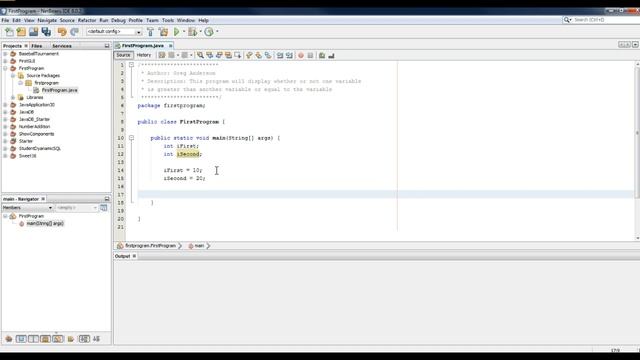
Task: Open the File menu
Action: point(5,20)
